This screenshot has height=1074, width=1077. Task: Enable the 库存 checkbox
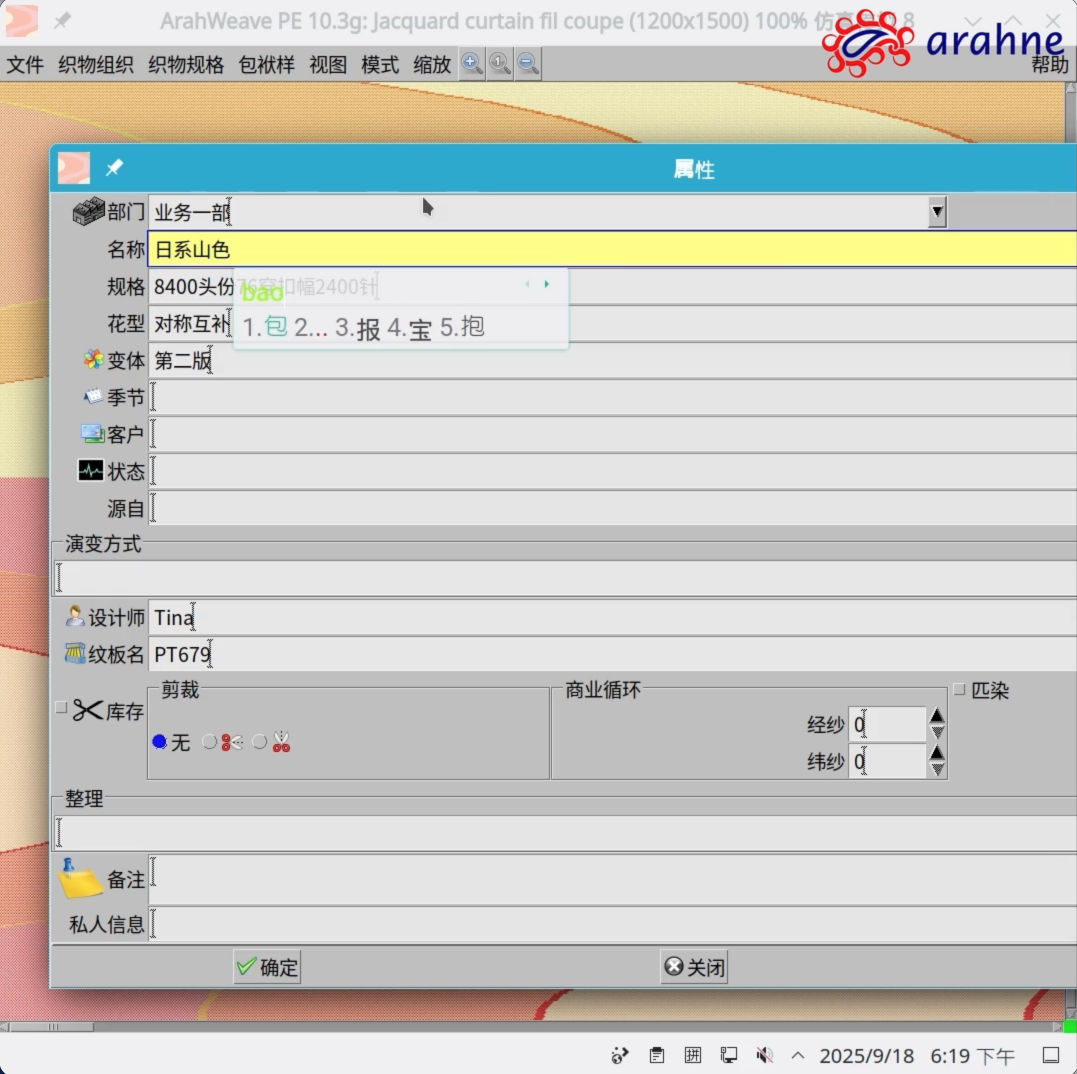click(61, 707)
